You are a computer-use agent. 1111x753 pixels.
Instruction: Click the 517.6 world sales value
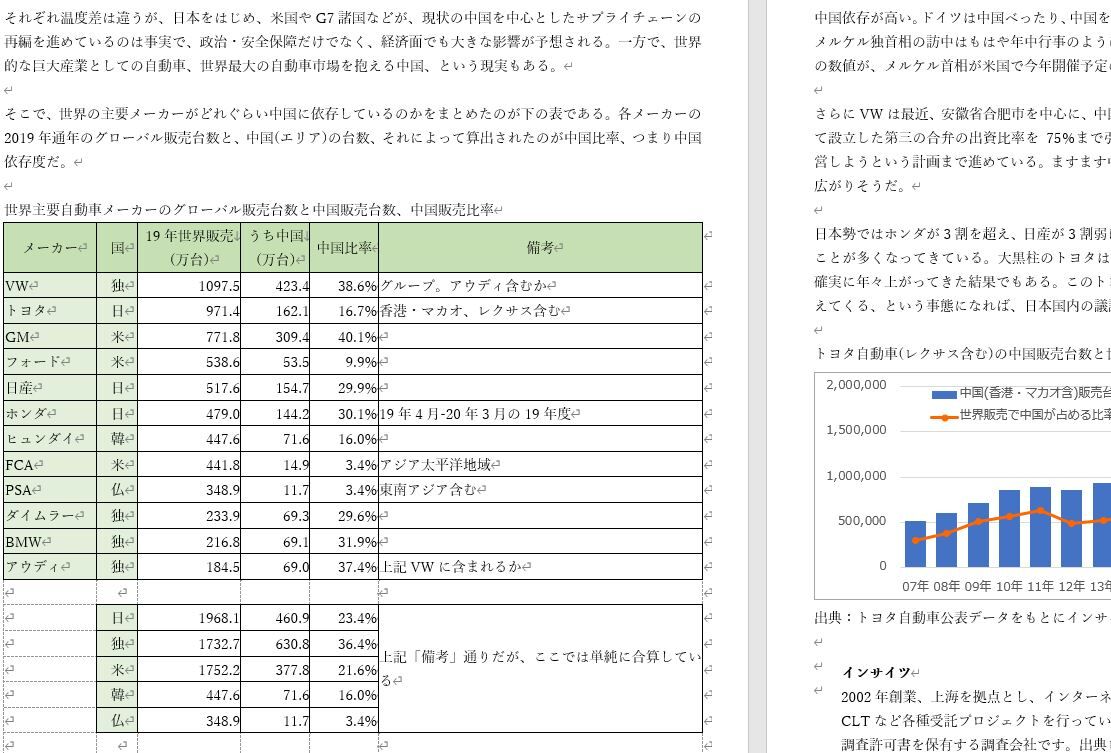tap(222, 388)
